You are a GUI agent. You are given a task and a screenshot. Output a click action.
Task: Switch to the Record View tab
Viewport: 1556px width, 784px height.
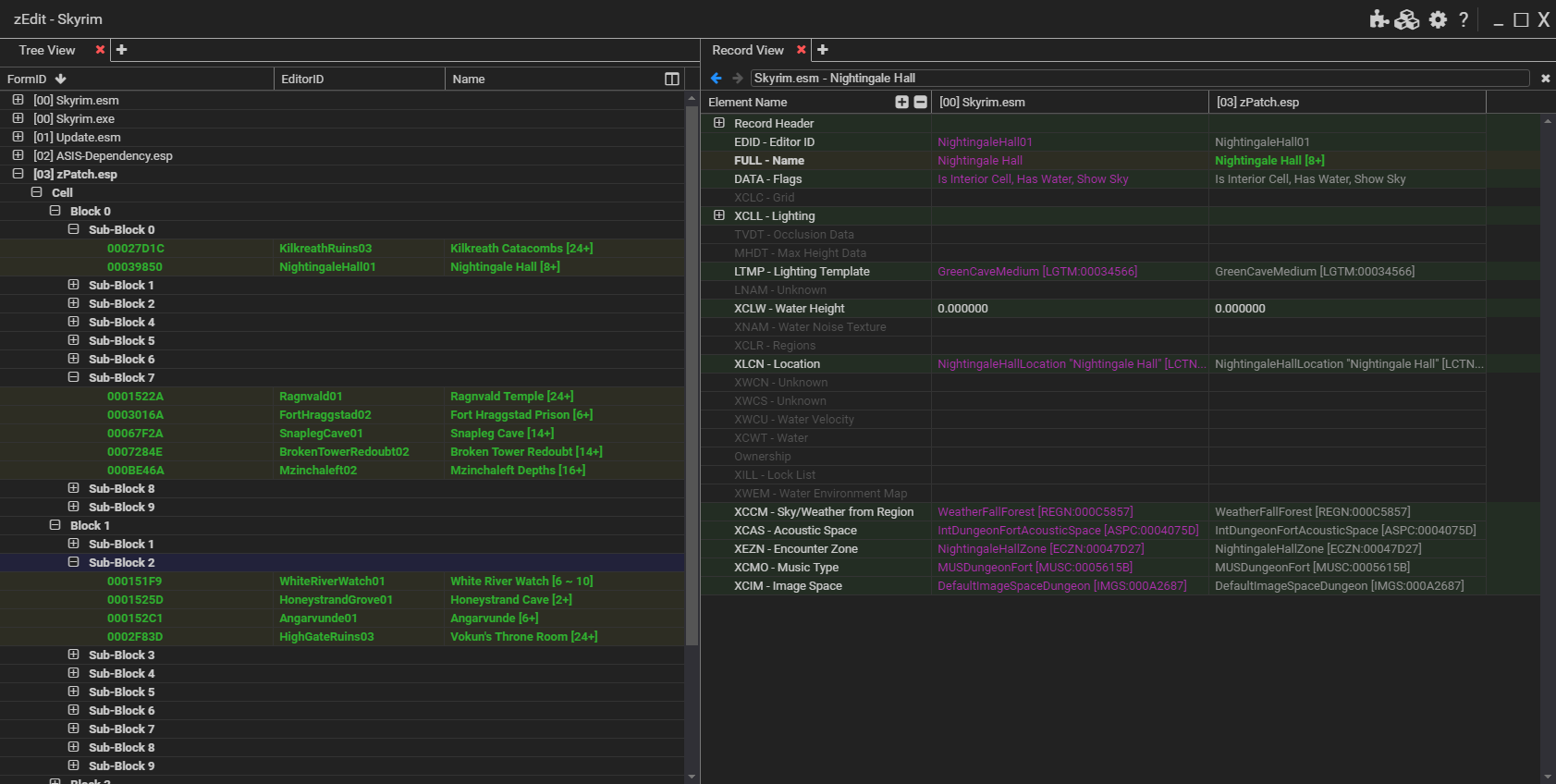point(747,50)
